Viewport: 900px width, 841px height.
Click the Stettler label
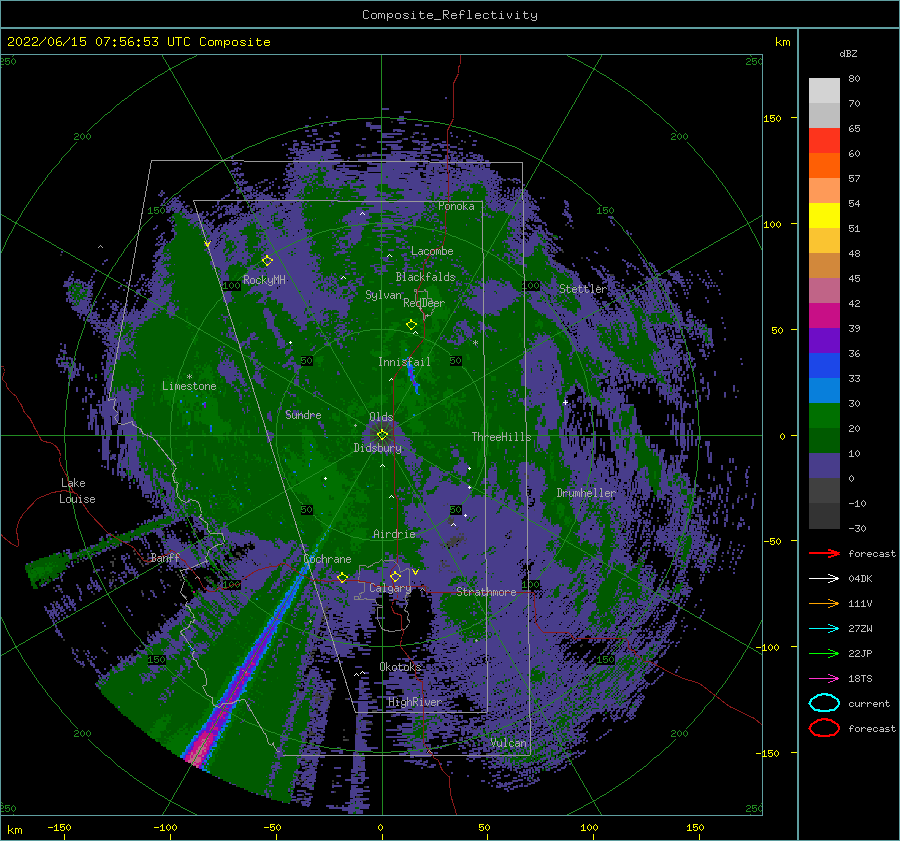pos(583,289)
